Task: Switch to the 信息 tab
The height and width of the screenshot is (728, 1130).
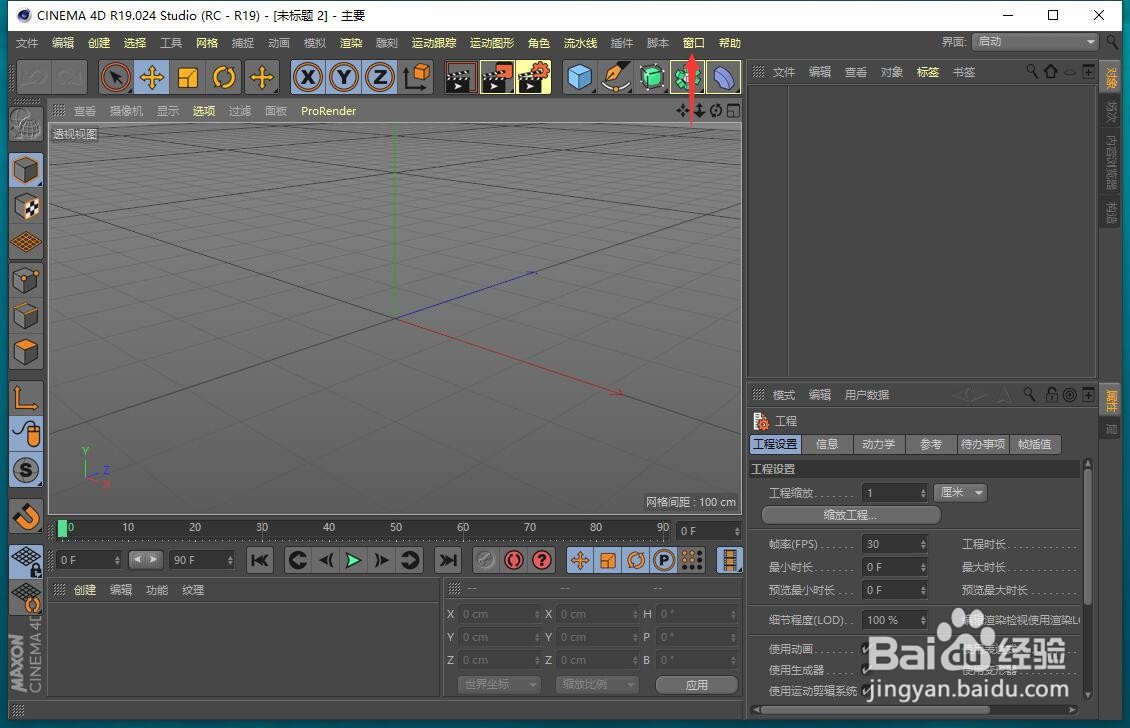Action: point(827,444)
